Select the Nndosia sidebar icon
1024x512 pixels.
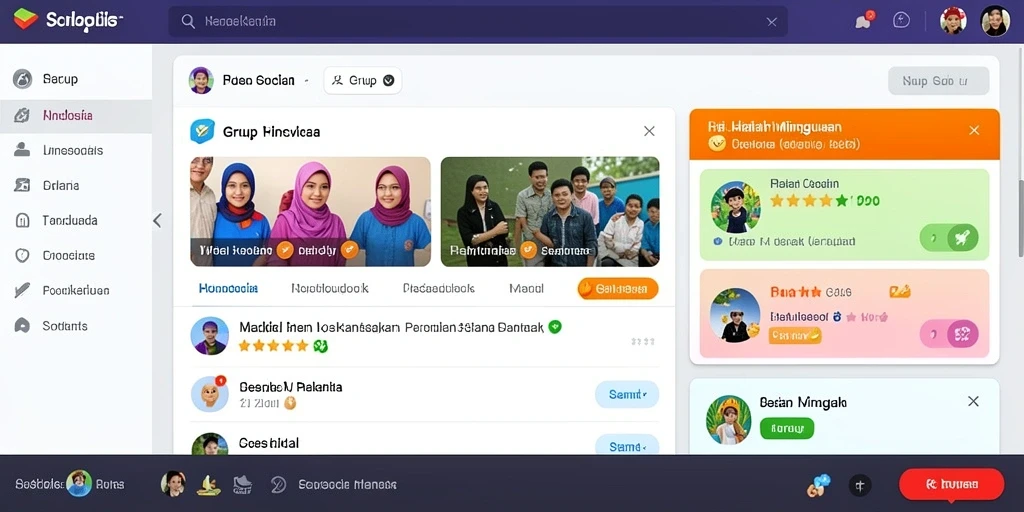[22, 116]
